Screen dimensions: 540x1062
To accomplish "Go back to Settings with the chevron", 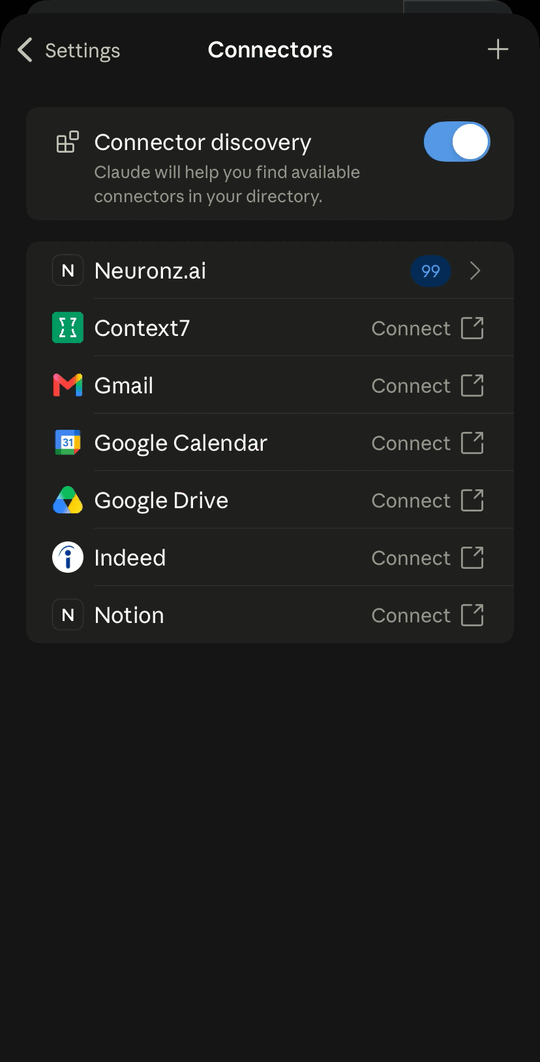I will [25, 50].
